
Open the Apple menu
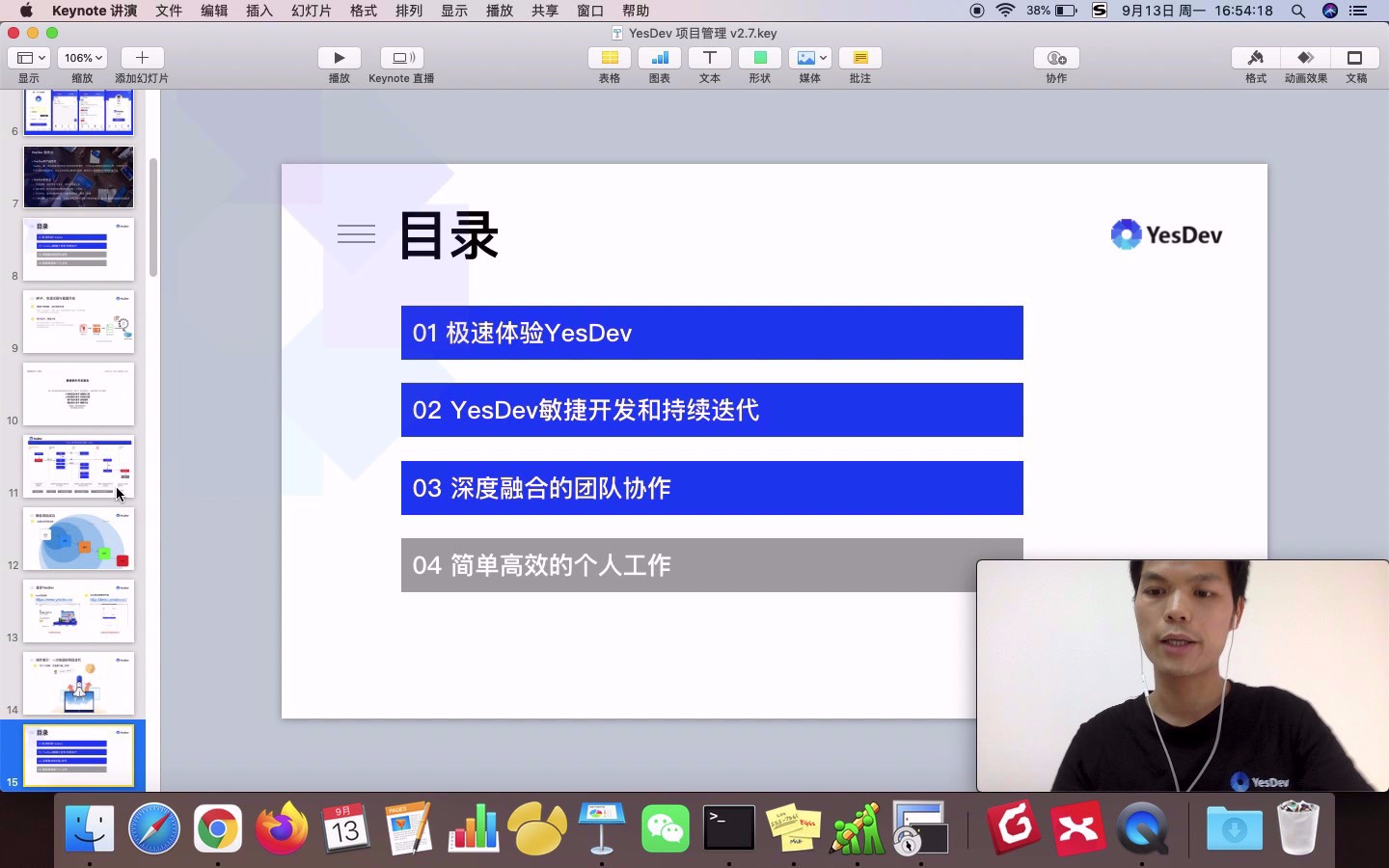pyautogui.click(x=26, y=11)
